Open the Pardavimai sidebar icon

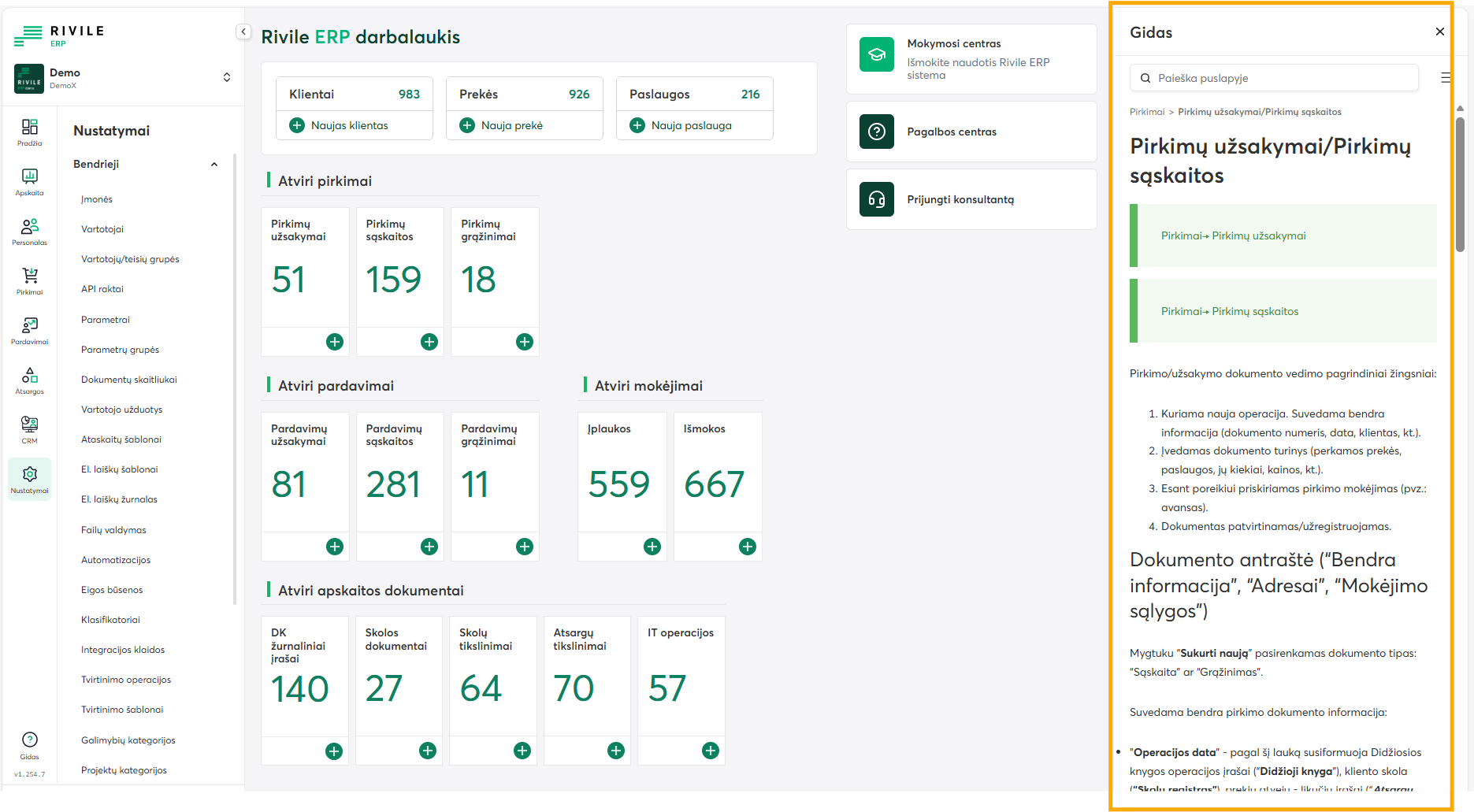point(29,330)
